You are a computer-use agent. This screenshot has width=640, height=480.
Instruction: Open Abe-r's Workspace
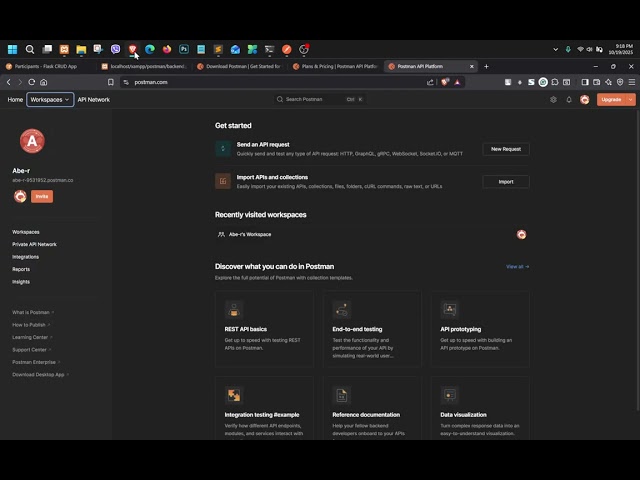(249, 234)
